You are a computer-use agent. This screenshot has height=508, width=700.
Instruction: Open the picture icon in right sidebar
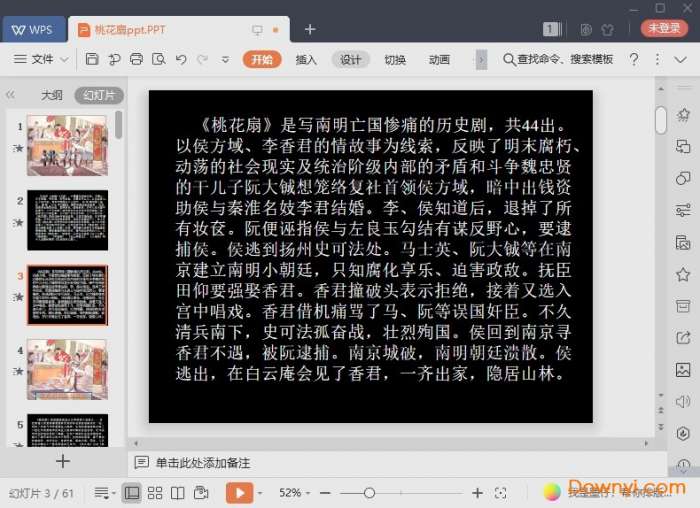683,370
